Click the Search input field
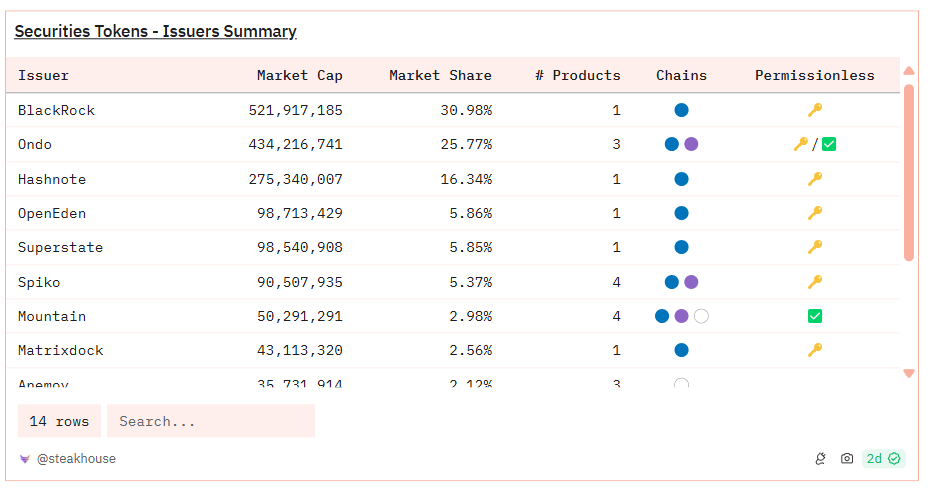 click(x=211, y=421)
